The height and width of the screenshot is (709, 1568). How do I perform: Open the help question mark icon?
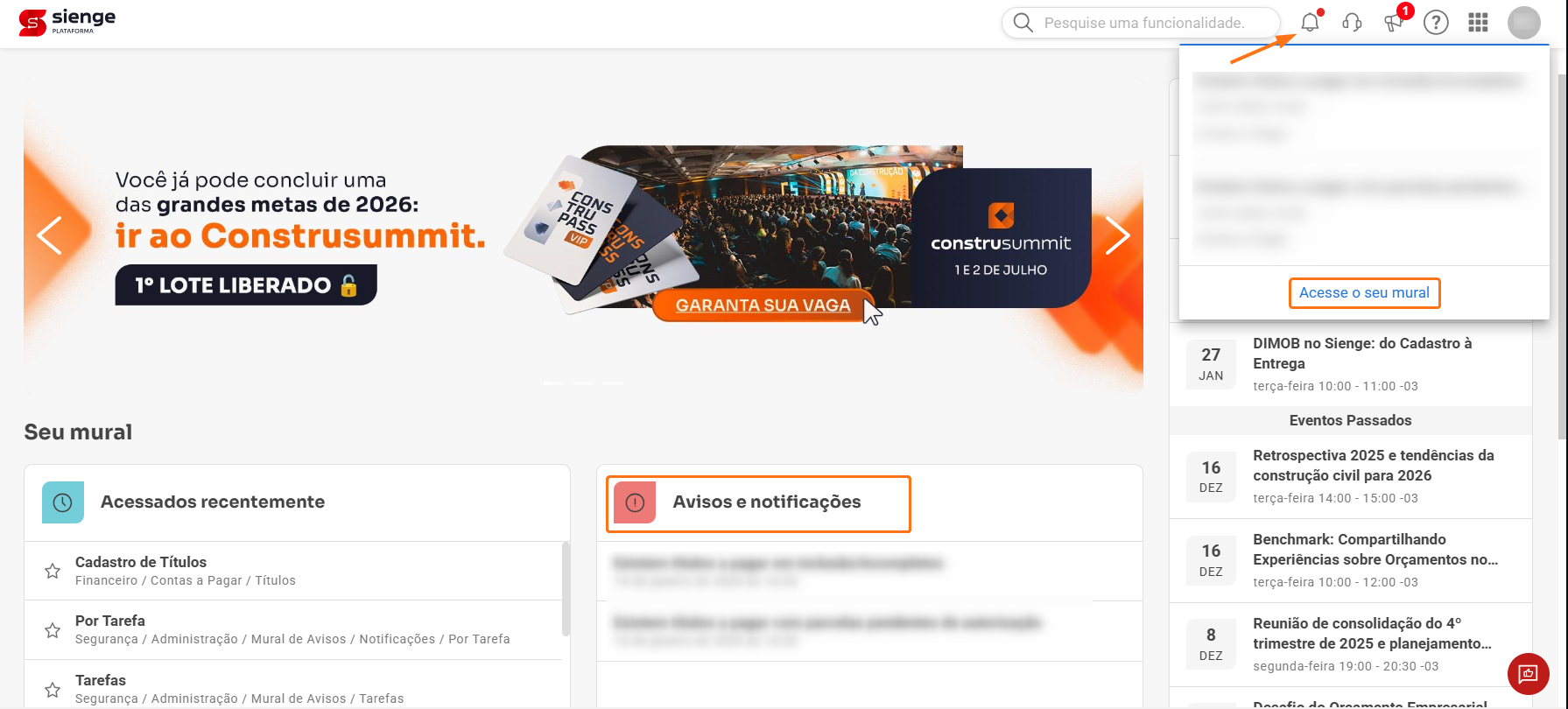point(1436,23)
